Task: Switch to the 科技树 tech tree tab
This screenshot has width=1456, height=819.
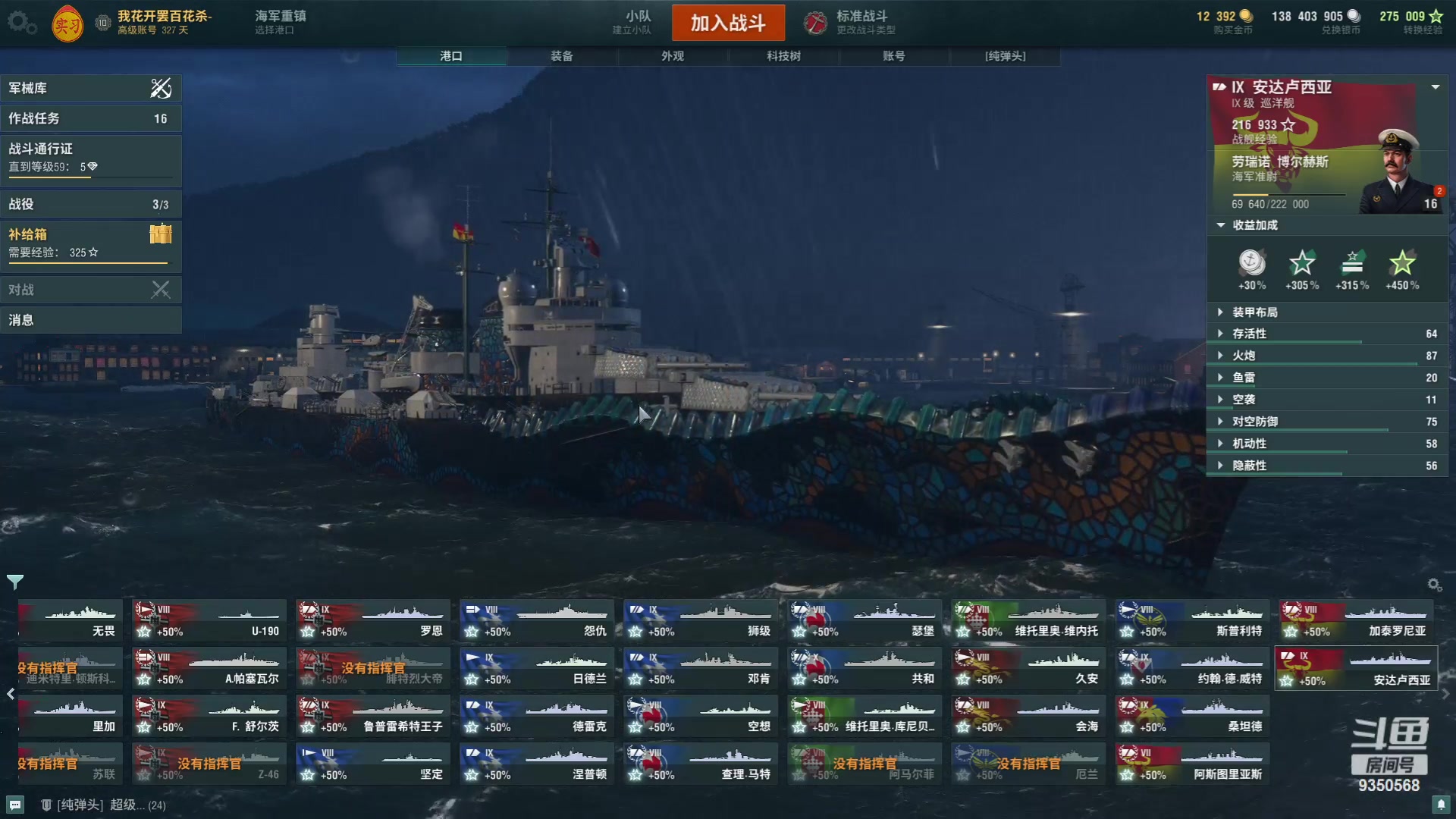Action: click(783, 56)
